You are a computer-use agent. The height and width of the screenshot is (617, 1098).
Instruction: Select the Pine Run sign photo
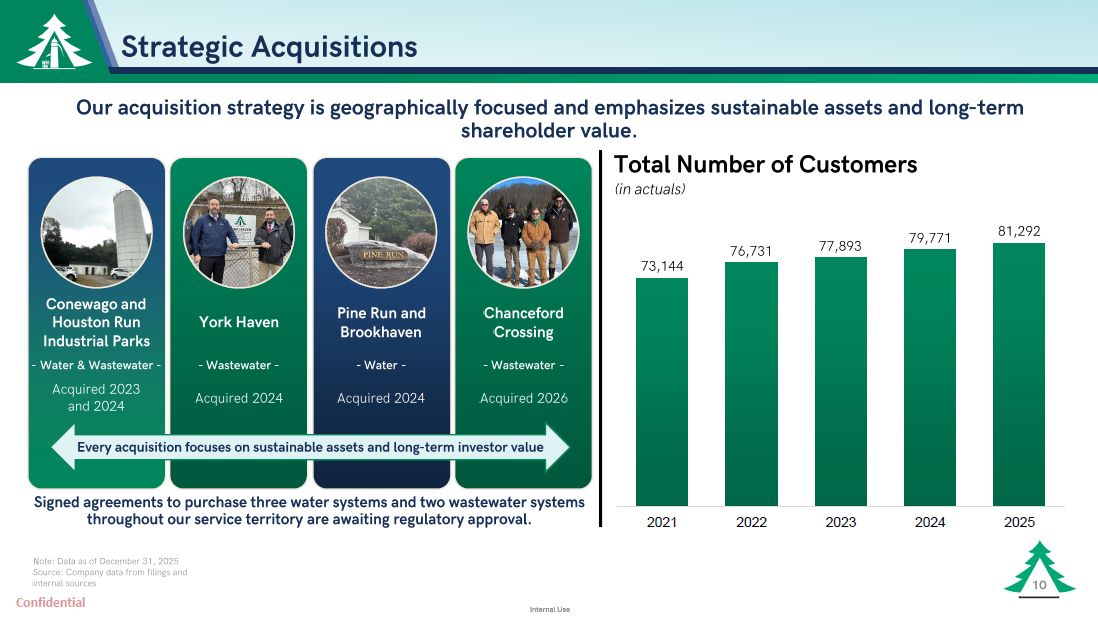381,232
